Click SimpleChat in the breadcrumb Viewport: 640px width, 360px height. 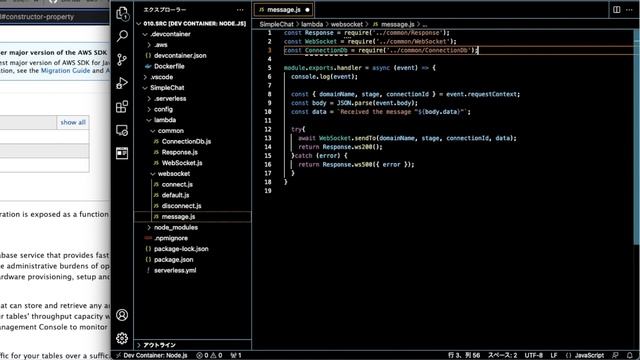pyautogui.click(x=276, y=24)
